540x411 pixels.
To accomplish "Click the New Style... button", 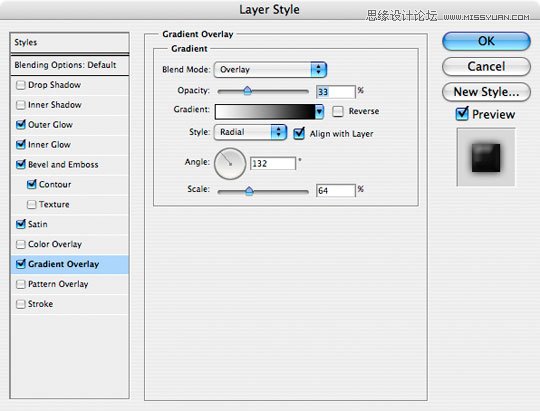I will point(486,92).
